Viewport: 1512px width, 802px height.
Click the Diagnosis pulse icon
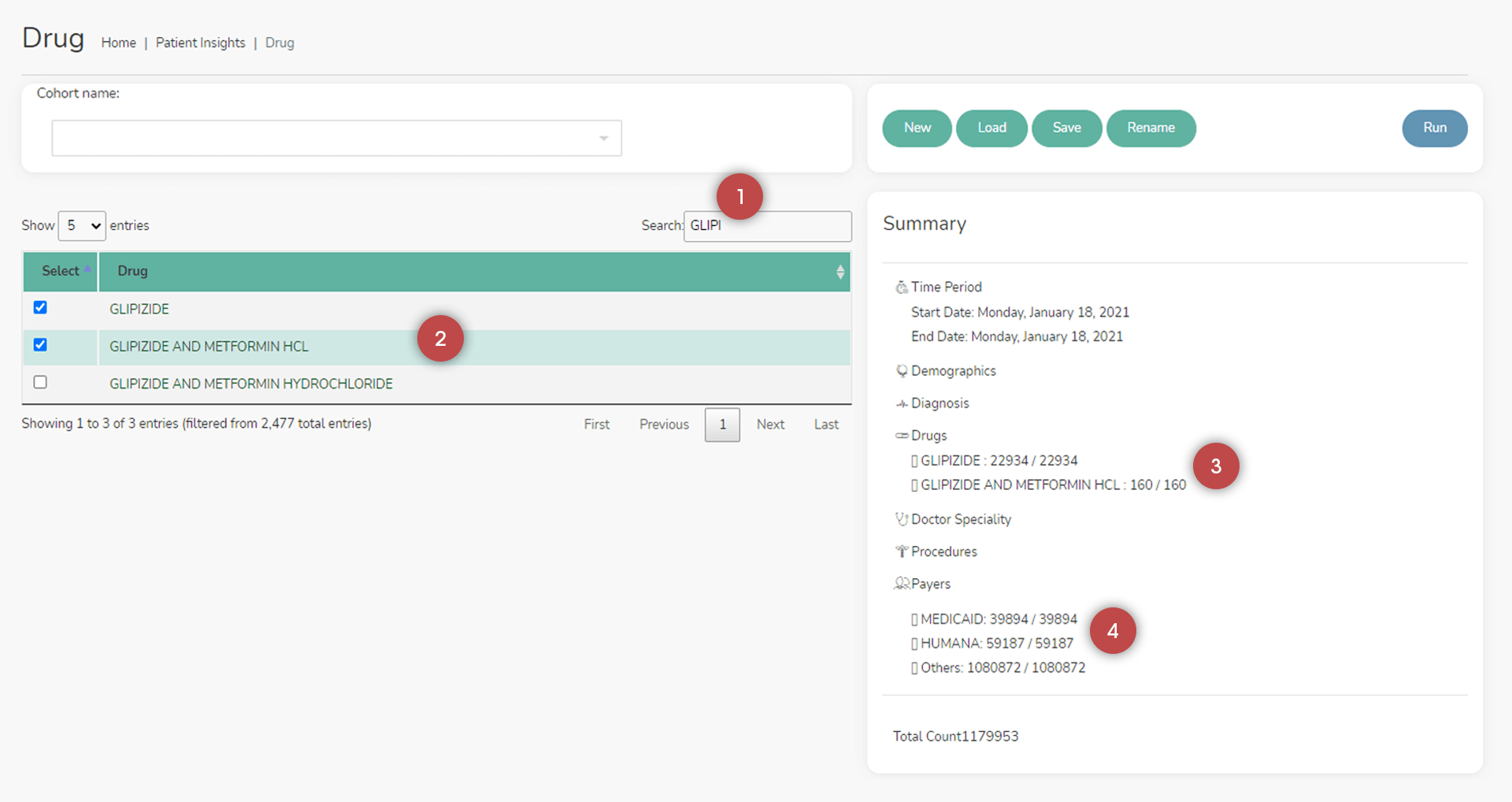pos(901,403)
